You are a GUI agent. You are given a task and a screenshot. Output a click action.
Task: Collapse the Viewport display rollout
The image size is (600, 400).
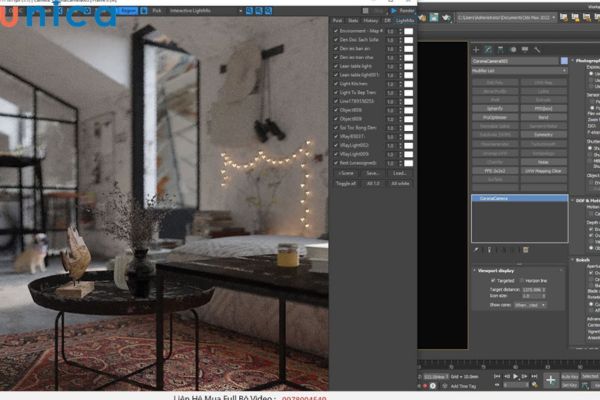(474, 269)
